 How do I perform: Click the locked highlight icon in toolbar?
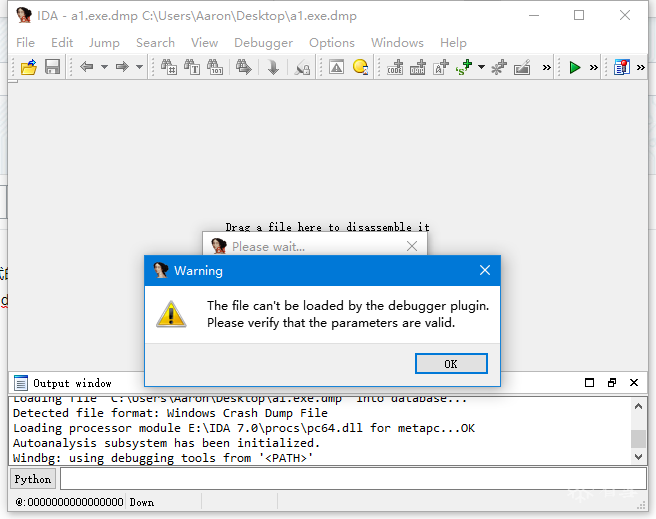point(302,67)
